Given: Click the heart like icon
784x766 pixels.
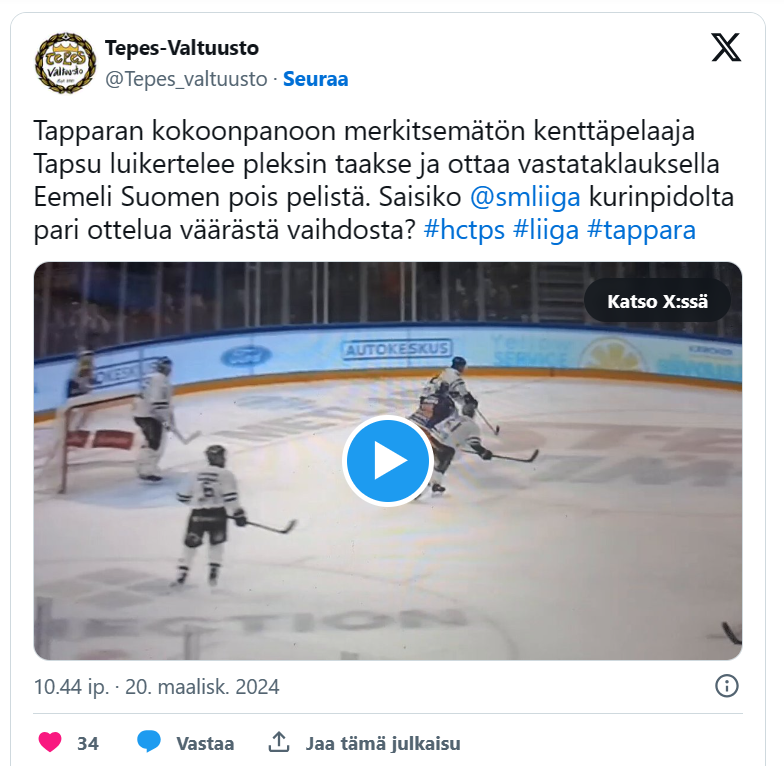Looking at the screenshot, I should coord(50,742).
